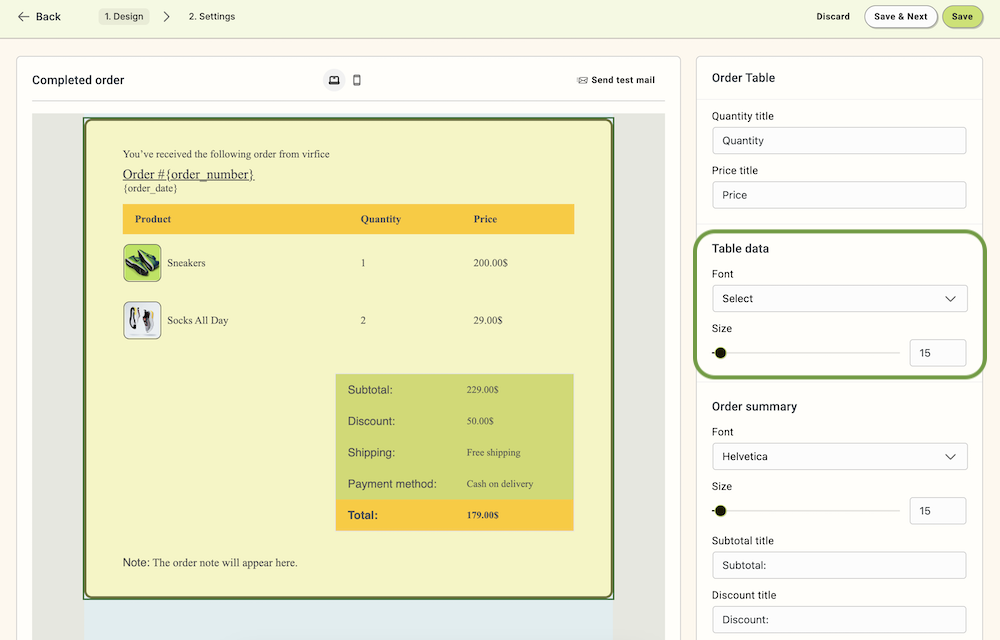The image size is (1000, 640).
Task: Select the Sneakers product name
Action: click(186, 263)
